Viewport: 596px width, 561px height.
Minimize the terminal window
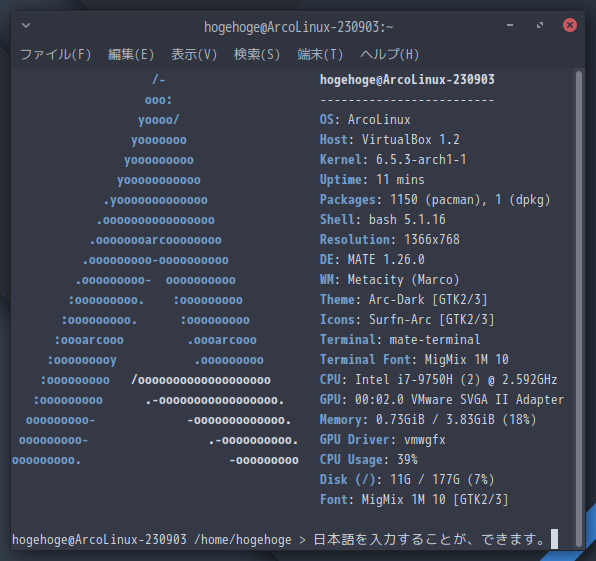coord(510,25)
